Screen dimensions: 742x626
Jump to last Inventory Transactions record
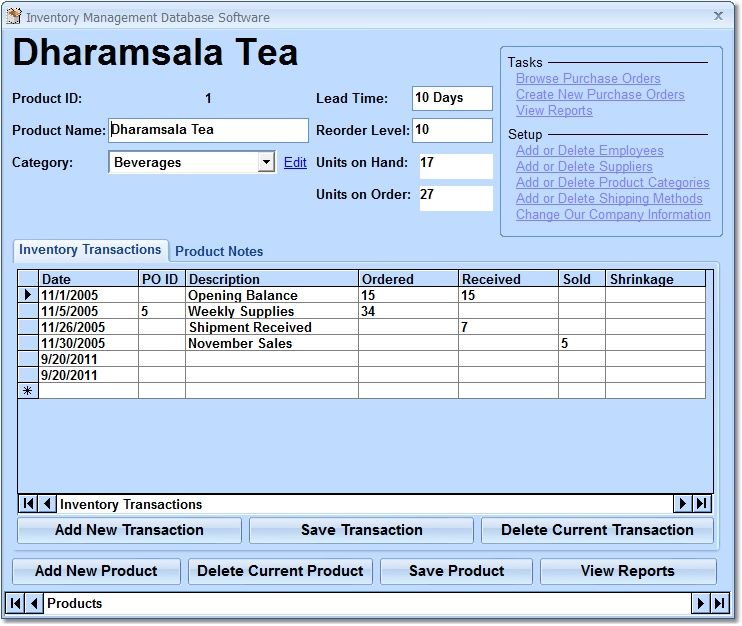702,504
